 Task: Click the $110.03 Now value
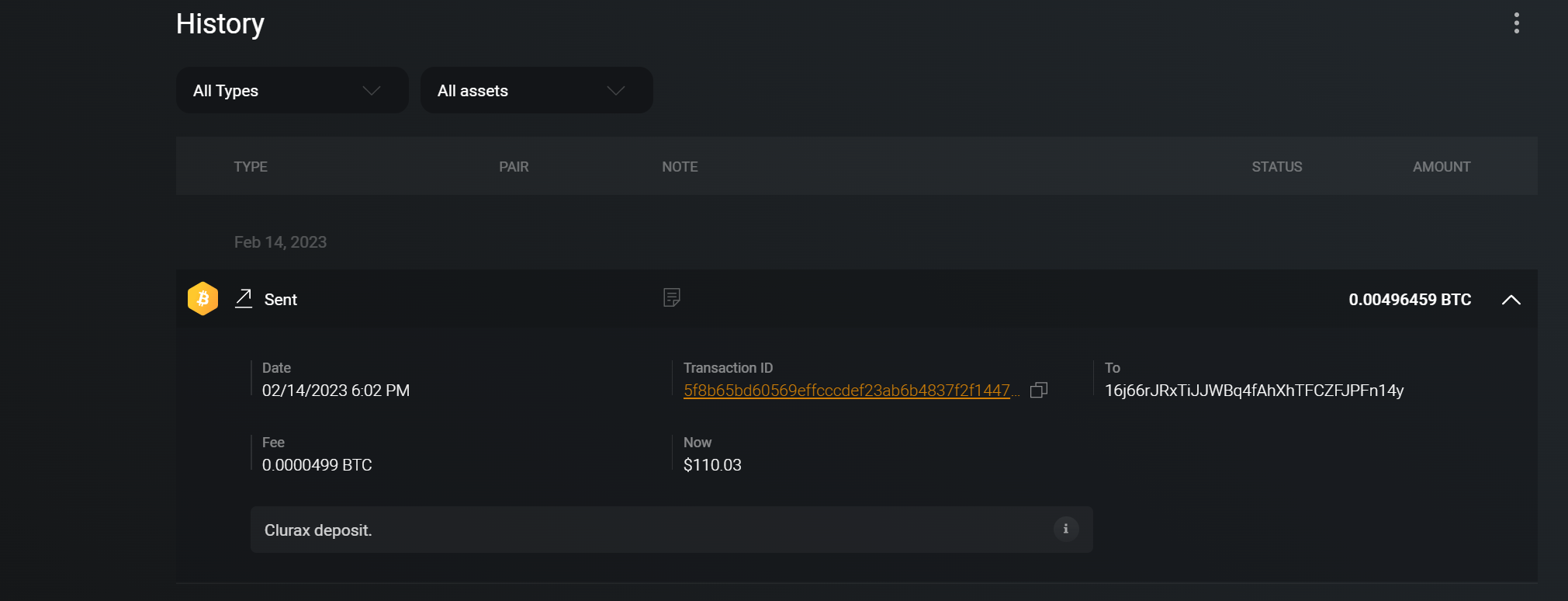(x=712, y=465)
